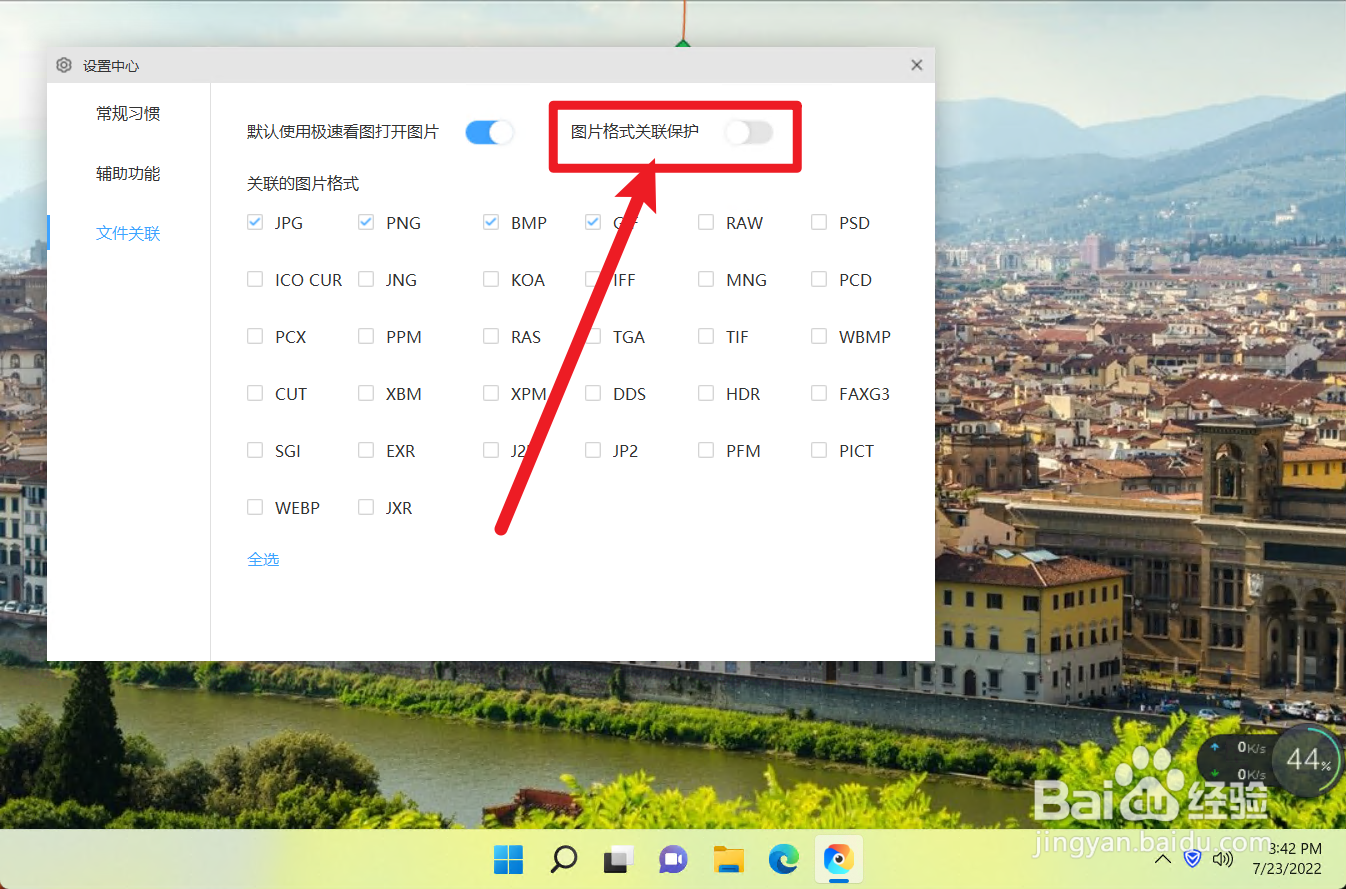Toggle 默认使用极速看图打开图片 switch off
The width and height of the screenshot is (1346, 889).
pyautogui.click(x=489, y=132)
